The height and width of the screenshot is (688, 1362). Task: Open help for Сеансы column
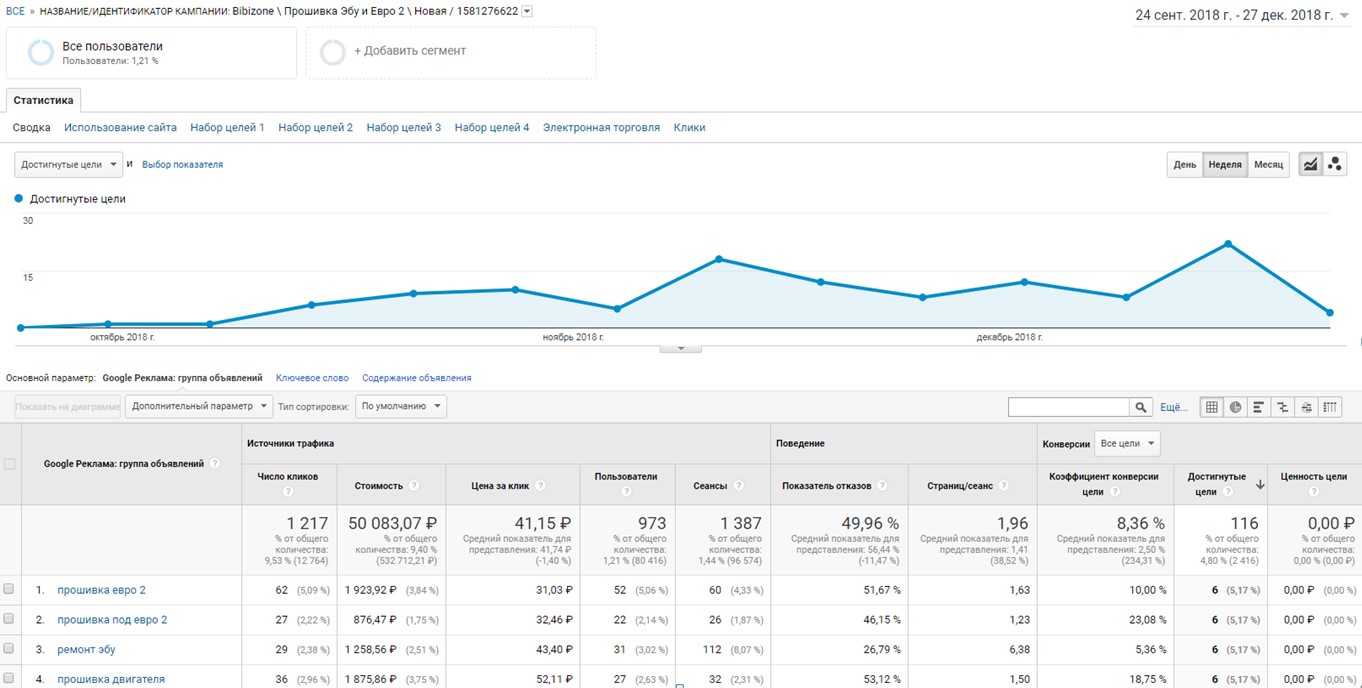(738, 486)
